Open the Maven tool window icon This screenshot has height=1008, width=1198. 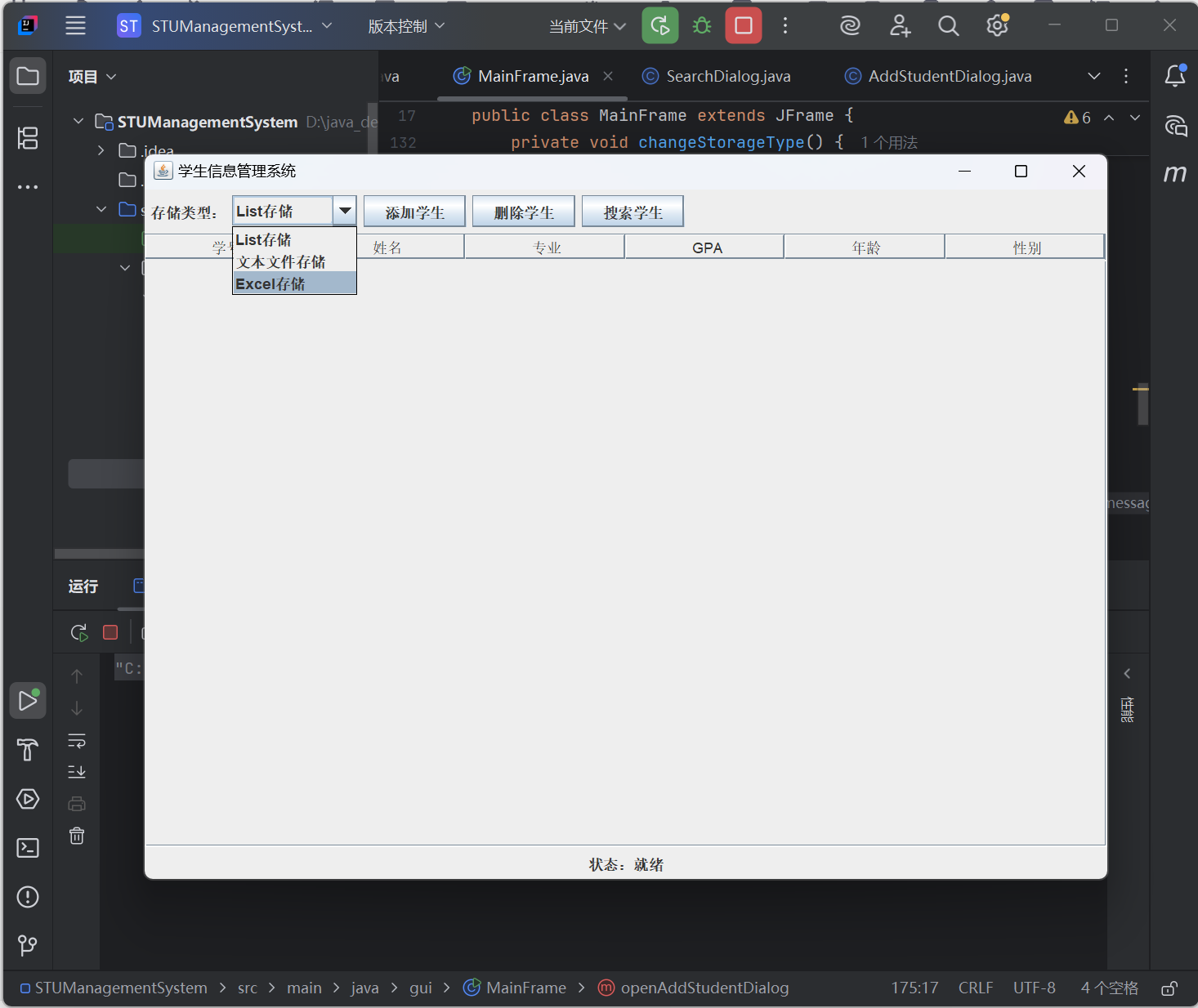(1175, 173)
